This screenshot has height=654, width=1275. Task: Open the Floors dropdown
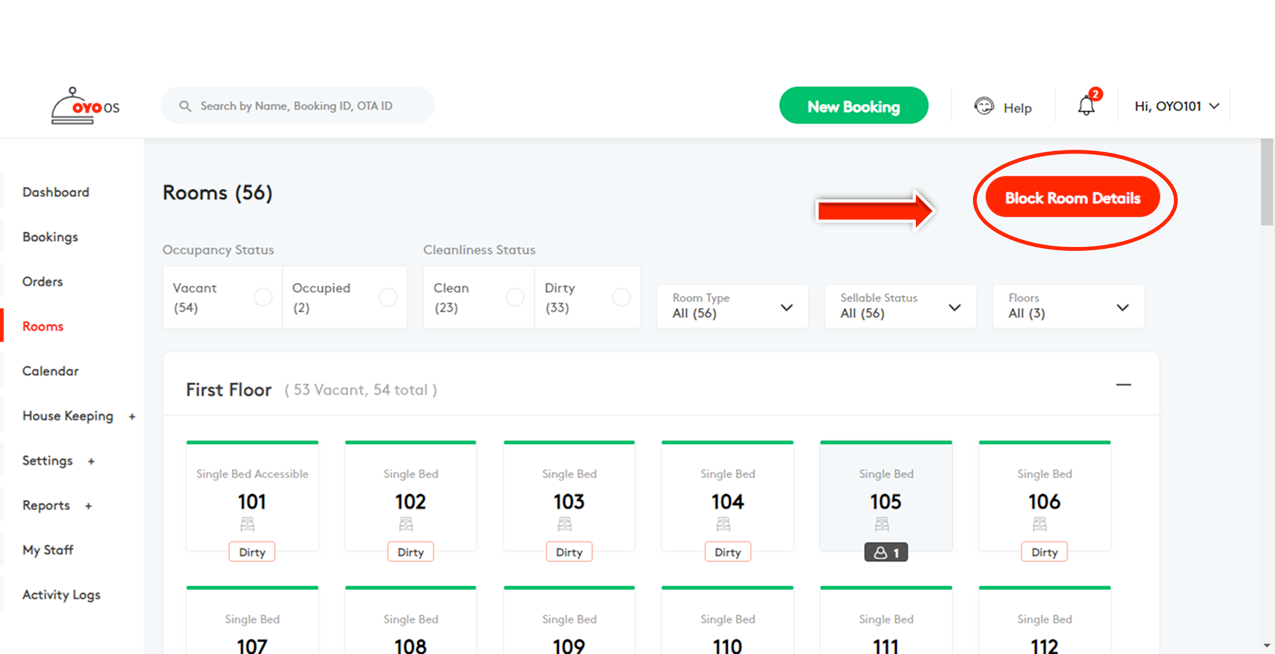coord(1068,306)
